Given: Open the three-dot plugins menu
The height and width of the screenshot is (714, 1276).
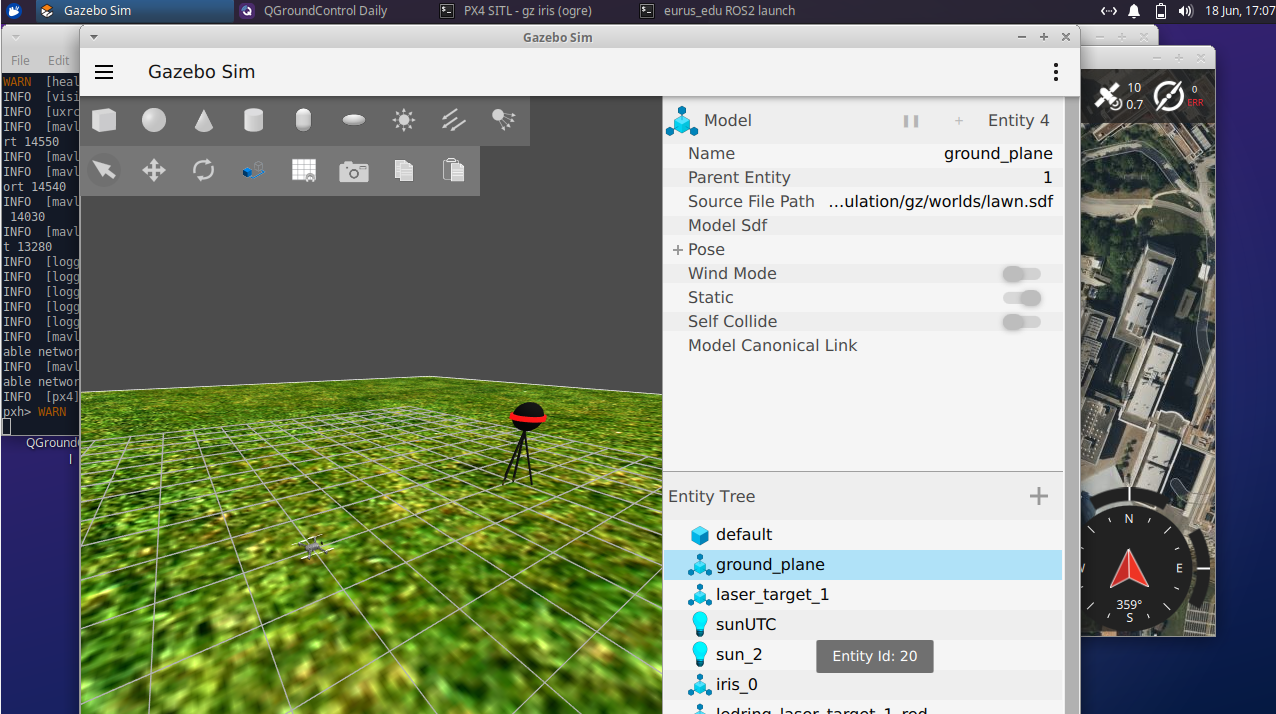Looking at the screenshot, I should coord(1056,72).
